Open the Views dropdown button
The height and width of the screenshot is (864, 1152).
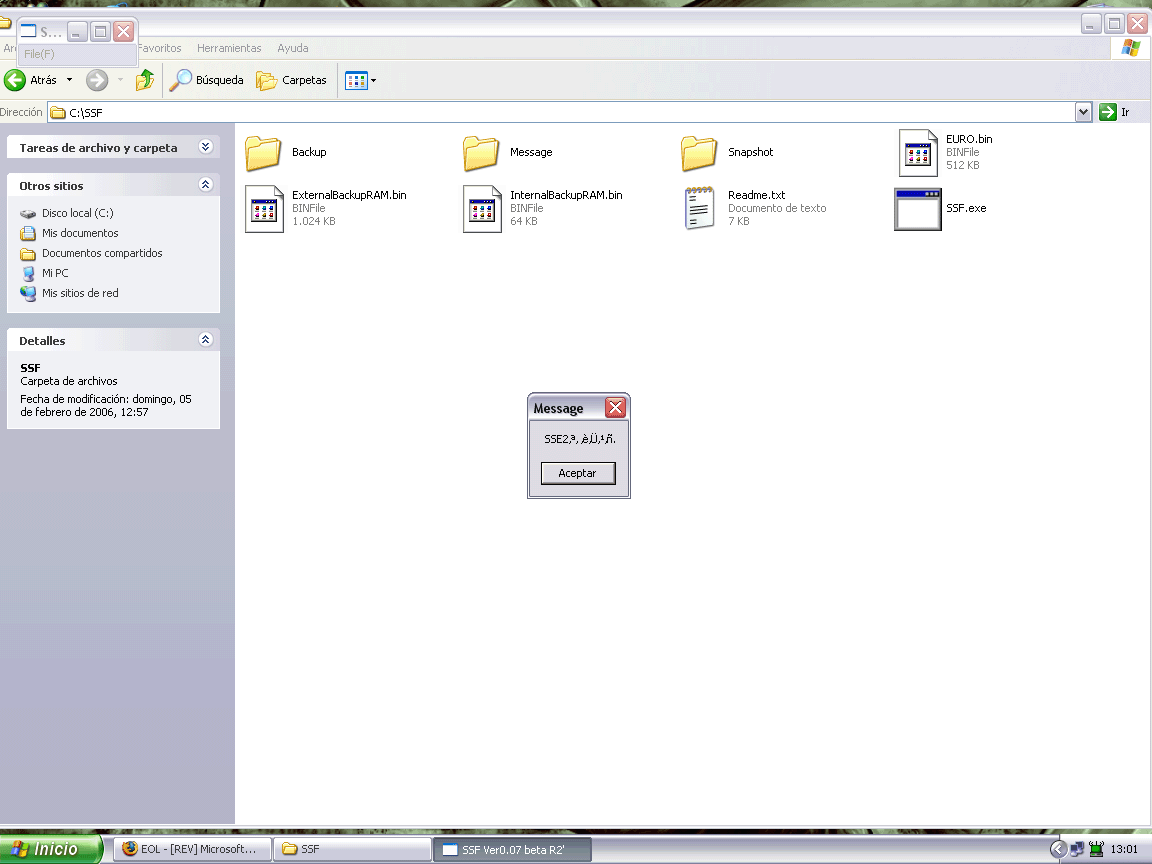tap(360, 80)
